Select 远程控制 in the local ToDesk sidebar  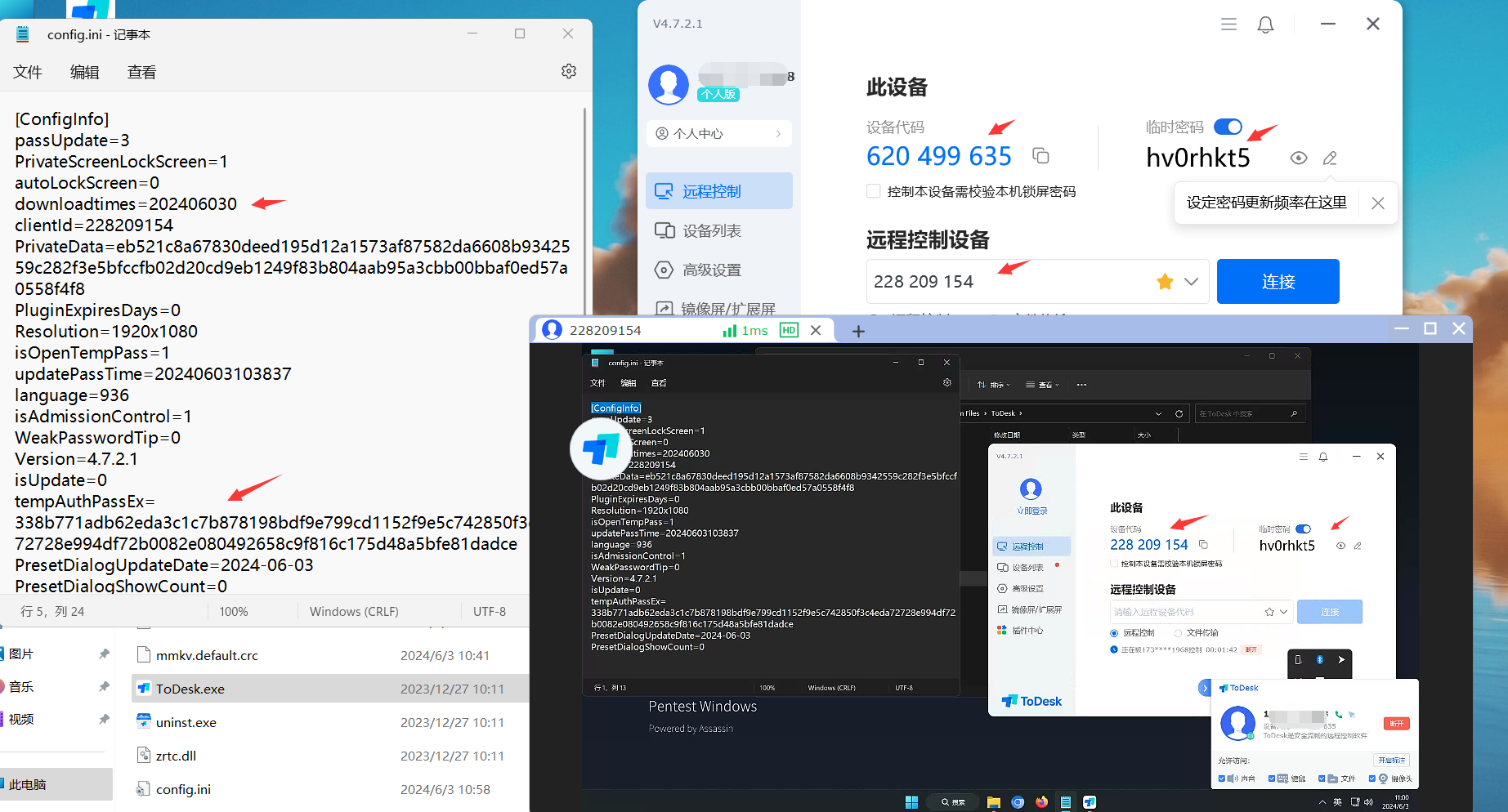click(719, 191)
